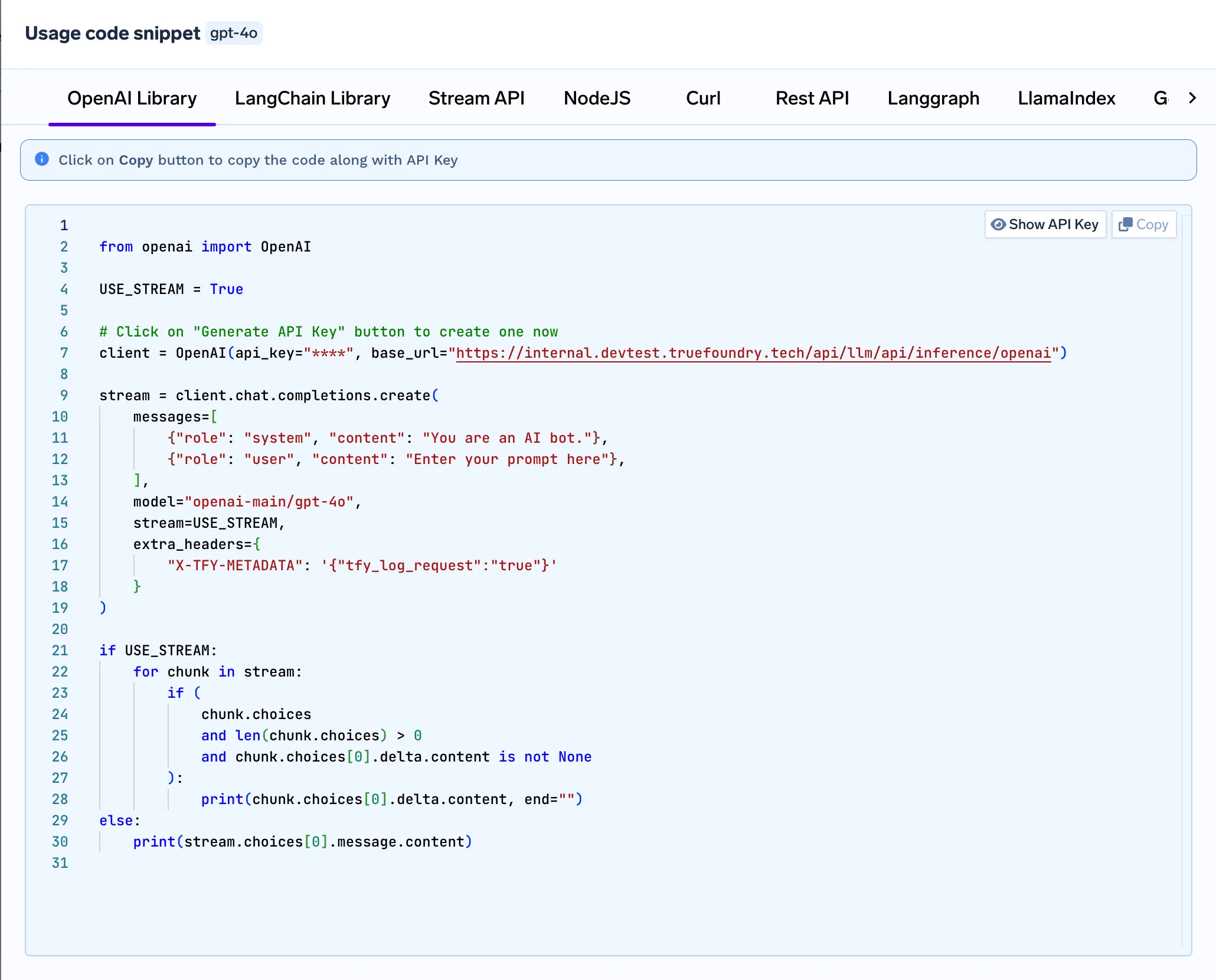Screen dimensions: 1216x980
Task: Click line number 14 in gutter
Action: coord(60,502)
